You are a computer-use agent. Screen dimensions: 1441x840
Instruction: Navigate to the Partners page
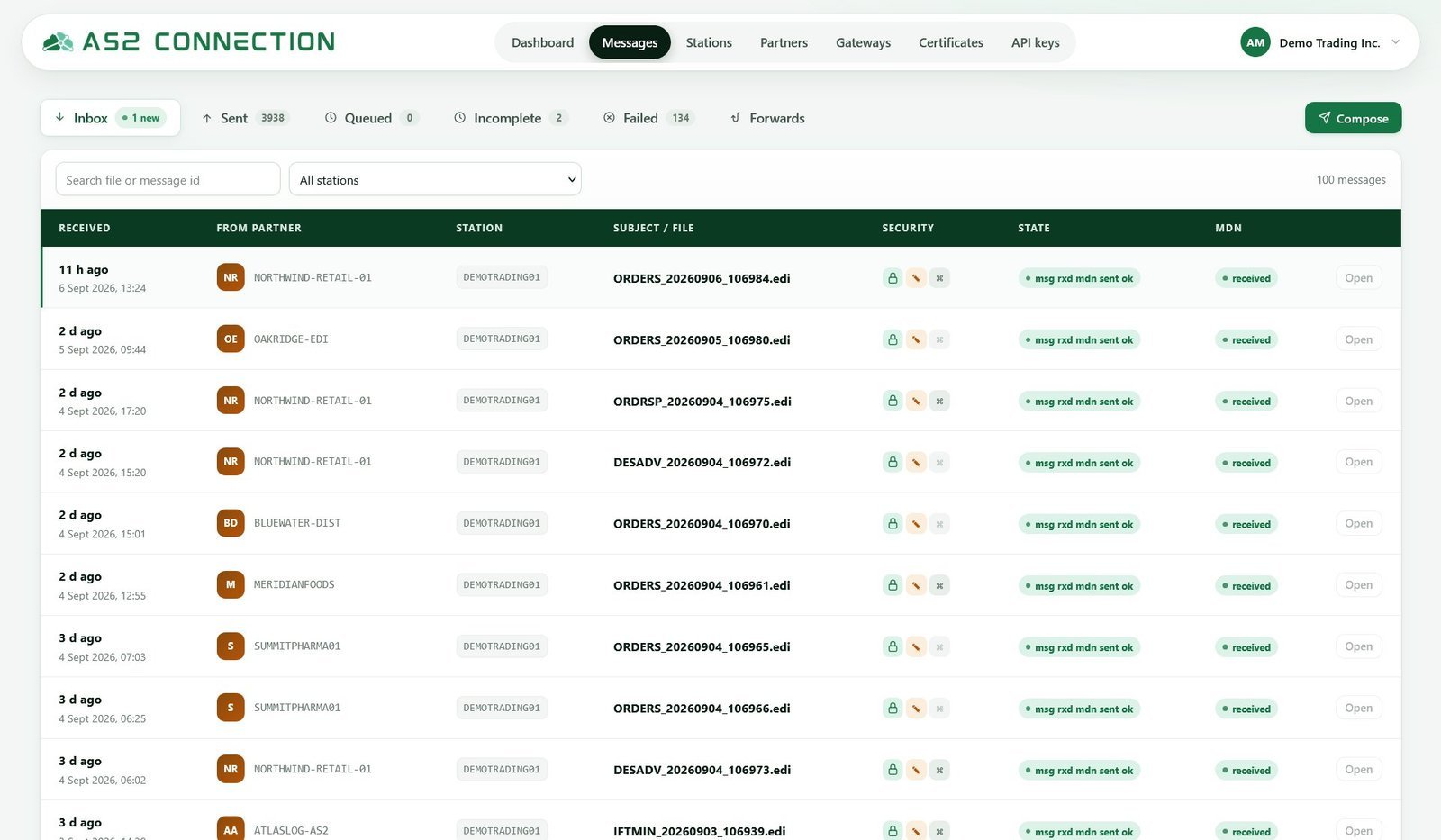[784, 42]
